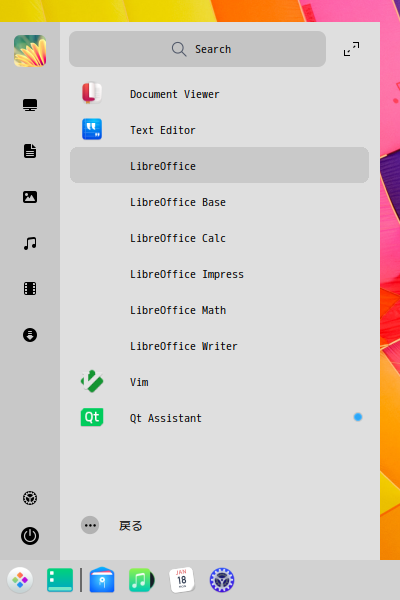
Task: Open the Calendar dock icon
Action: point(182,580)
